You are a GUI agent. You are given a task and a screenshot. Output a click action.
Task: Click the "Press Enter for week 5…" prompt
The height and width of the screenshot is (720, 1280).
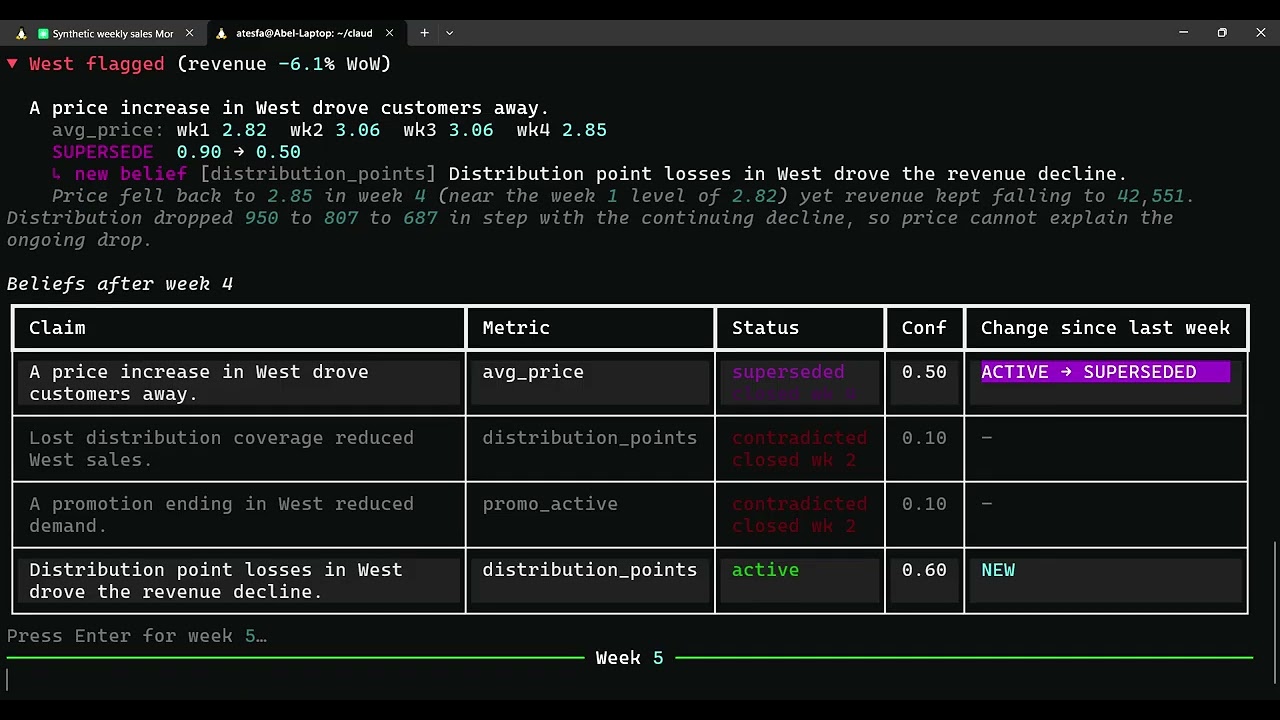tap(137, 636)
